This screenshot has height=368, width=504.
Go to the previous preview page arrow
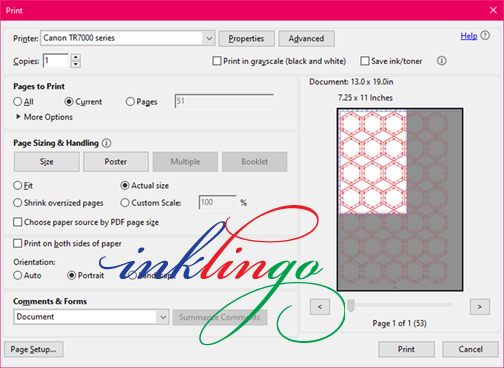pos(320,307)
